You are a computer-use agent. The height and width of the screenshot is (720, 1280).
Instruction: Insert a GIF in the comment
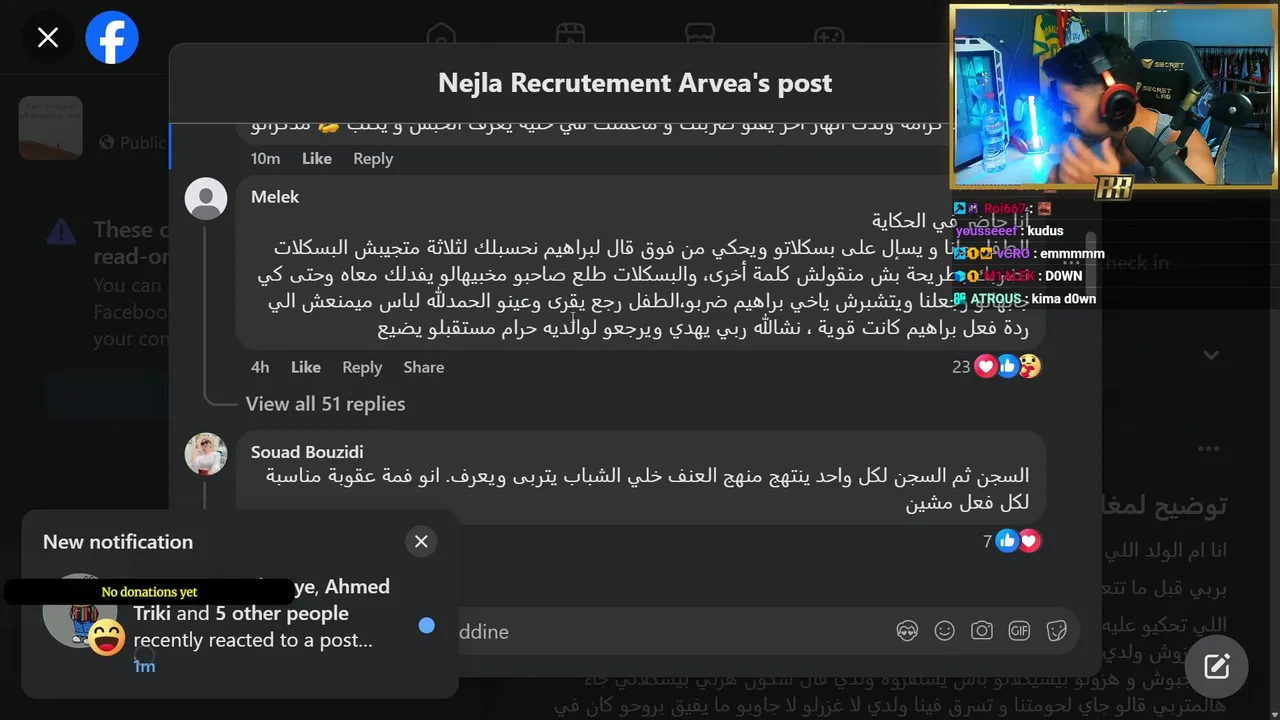coord(1019,631)
